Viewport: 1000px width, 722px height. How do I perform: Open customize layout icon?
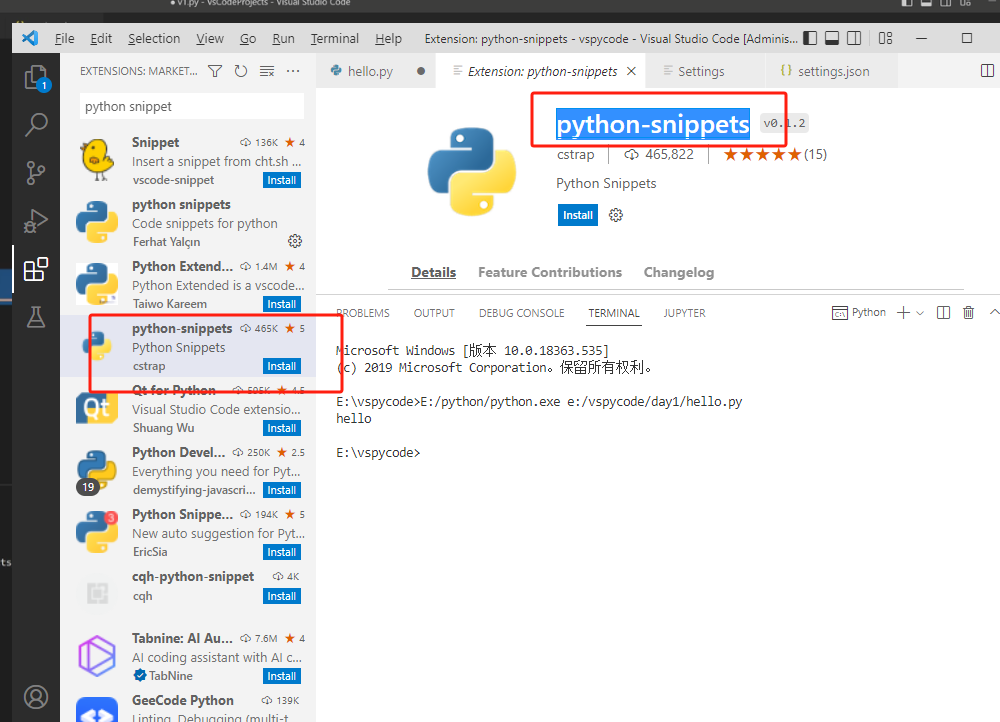pos(885,38)
